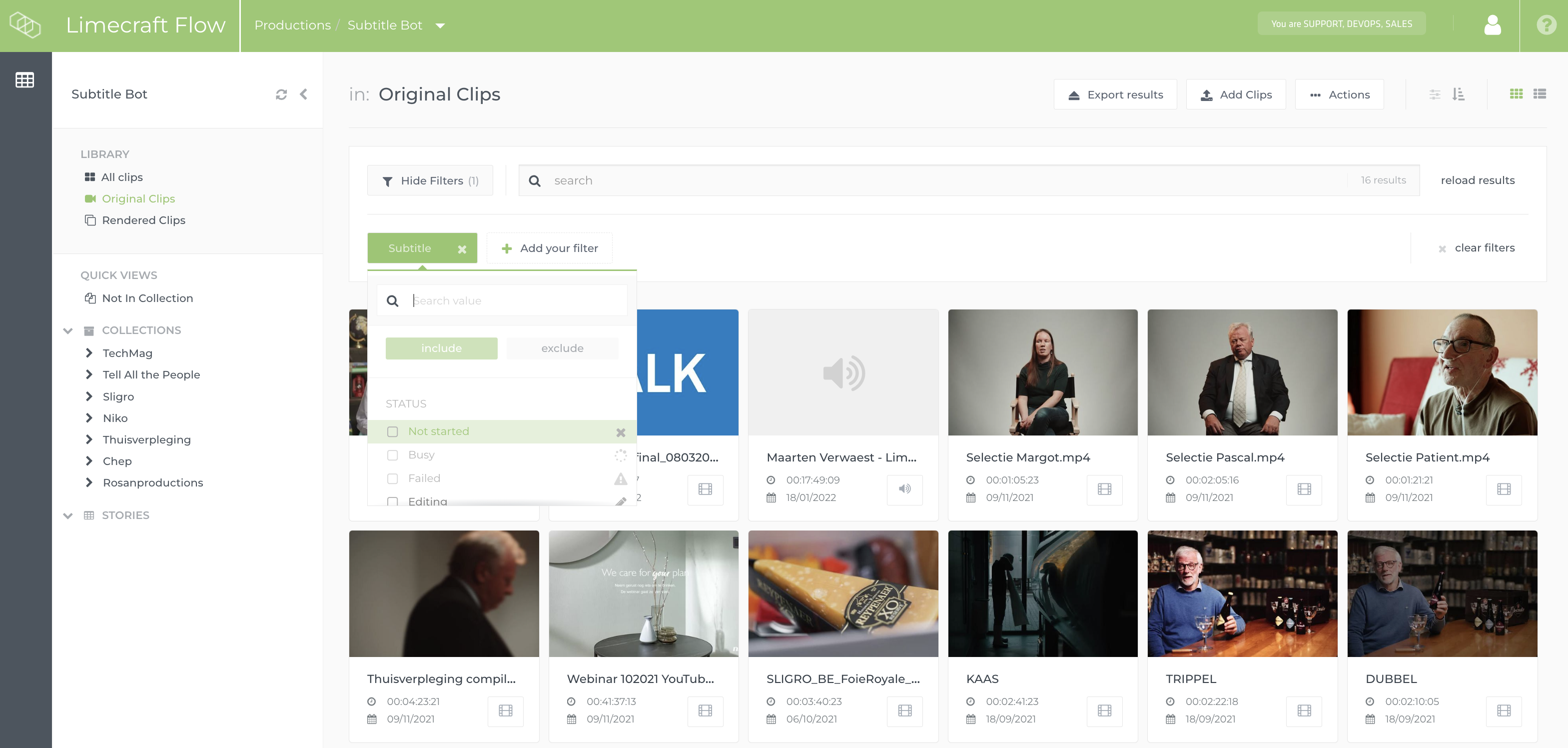Screen dimensions: 1568x748
Task: Open the Subtitle Bot production dropdown
Action: tap(440, 25)
